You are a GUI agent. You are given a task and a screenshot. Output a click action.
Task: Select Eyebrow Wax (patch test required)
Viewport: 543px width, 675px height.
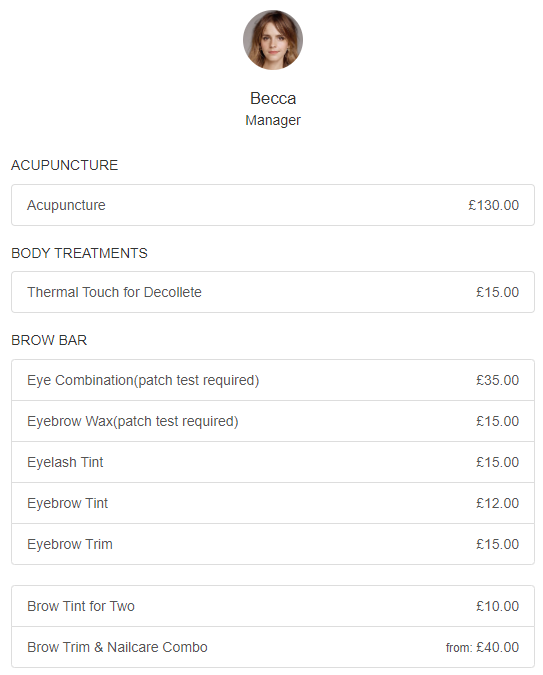(273, 421)
